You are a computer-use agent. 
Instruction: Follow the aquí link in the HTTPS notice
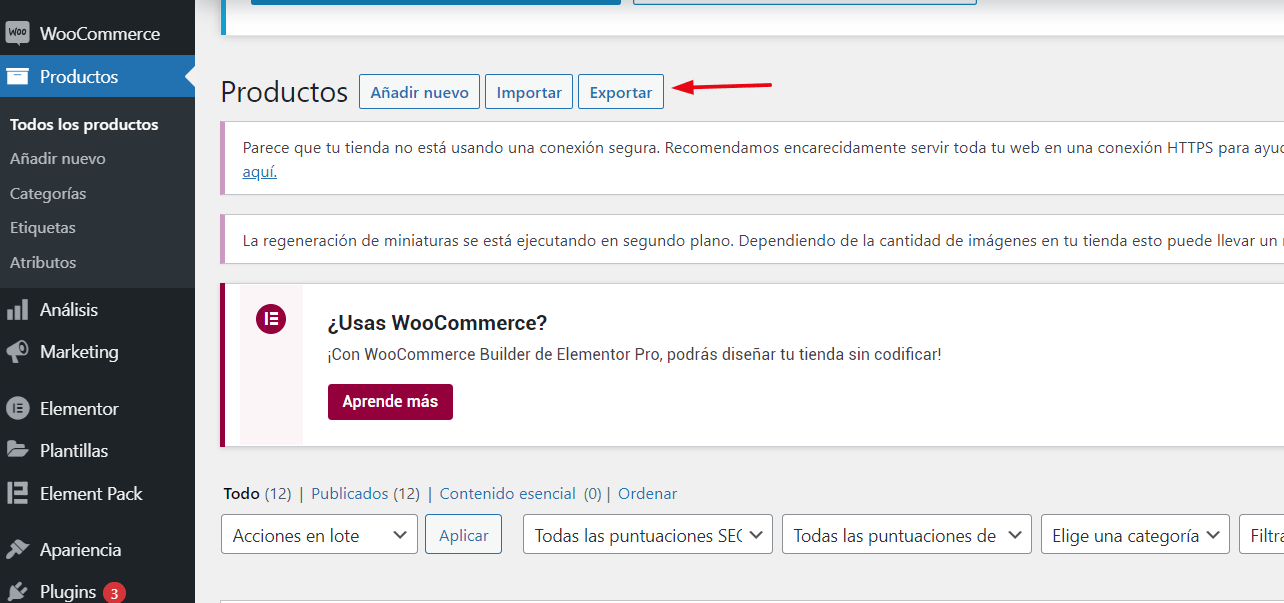pos(260,172)
